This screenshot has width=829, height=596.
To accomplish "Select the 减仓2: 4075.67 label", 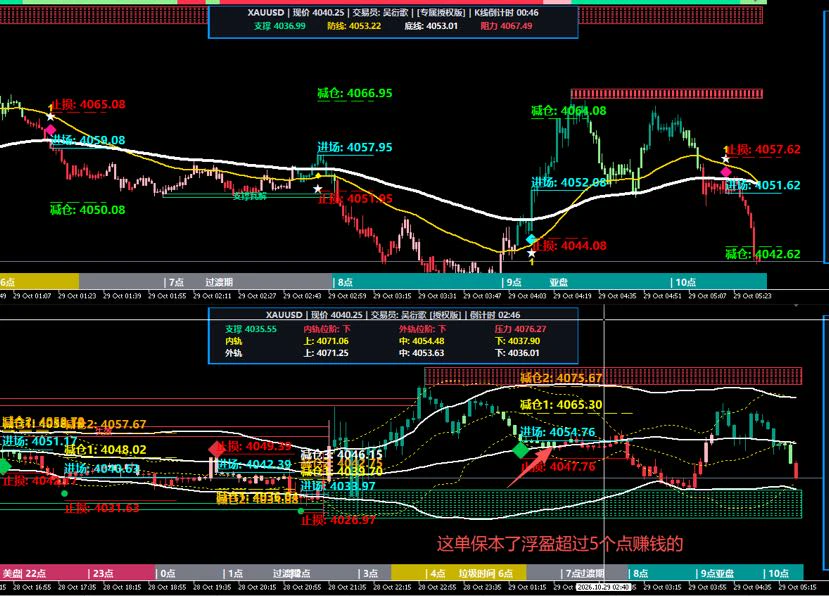I will [x=561, y=378].
